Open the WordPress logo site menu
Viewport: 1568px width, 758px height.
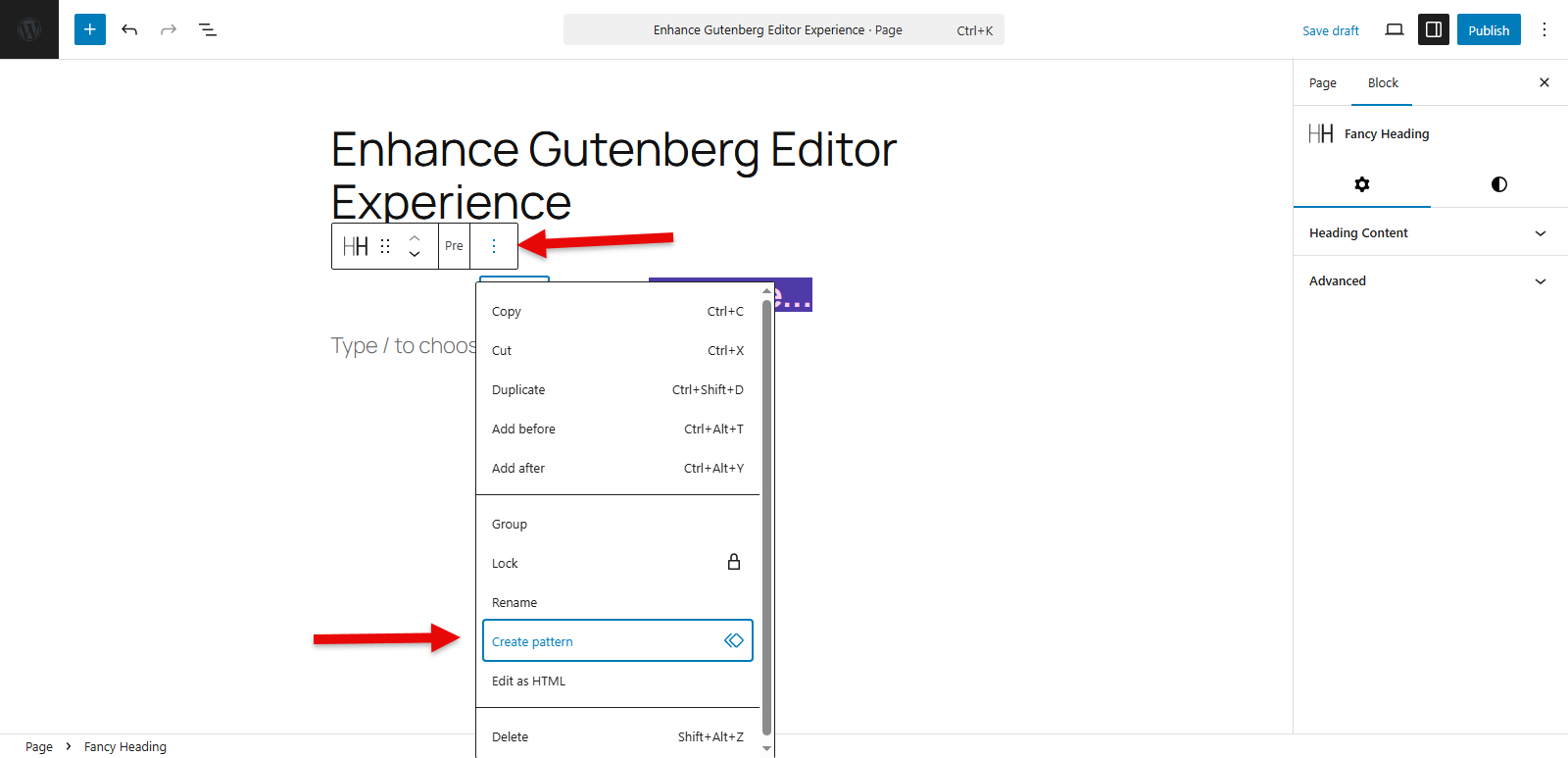[x=29, y=29]
